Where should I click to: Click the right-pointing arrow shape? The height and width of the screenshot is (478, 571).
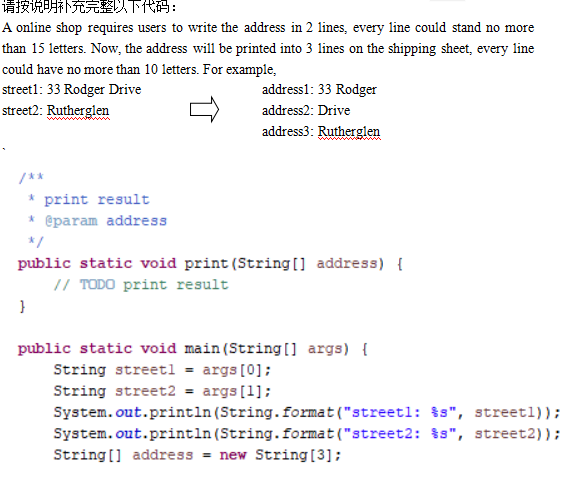pyautogui.click(x=204, y=109)
